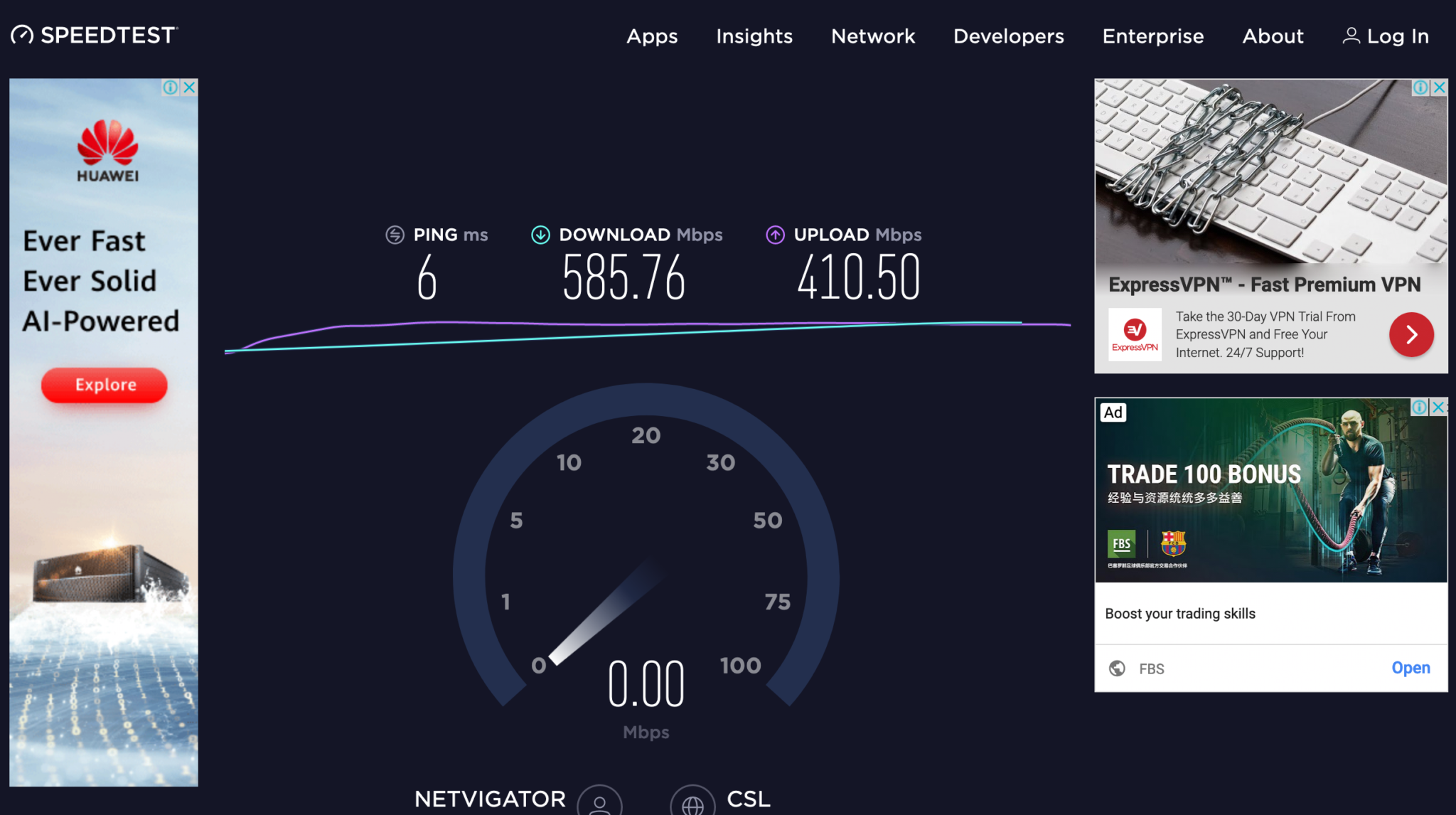Click Log In

click(x=1398, y=36)
